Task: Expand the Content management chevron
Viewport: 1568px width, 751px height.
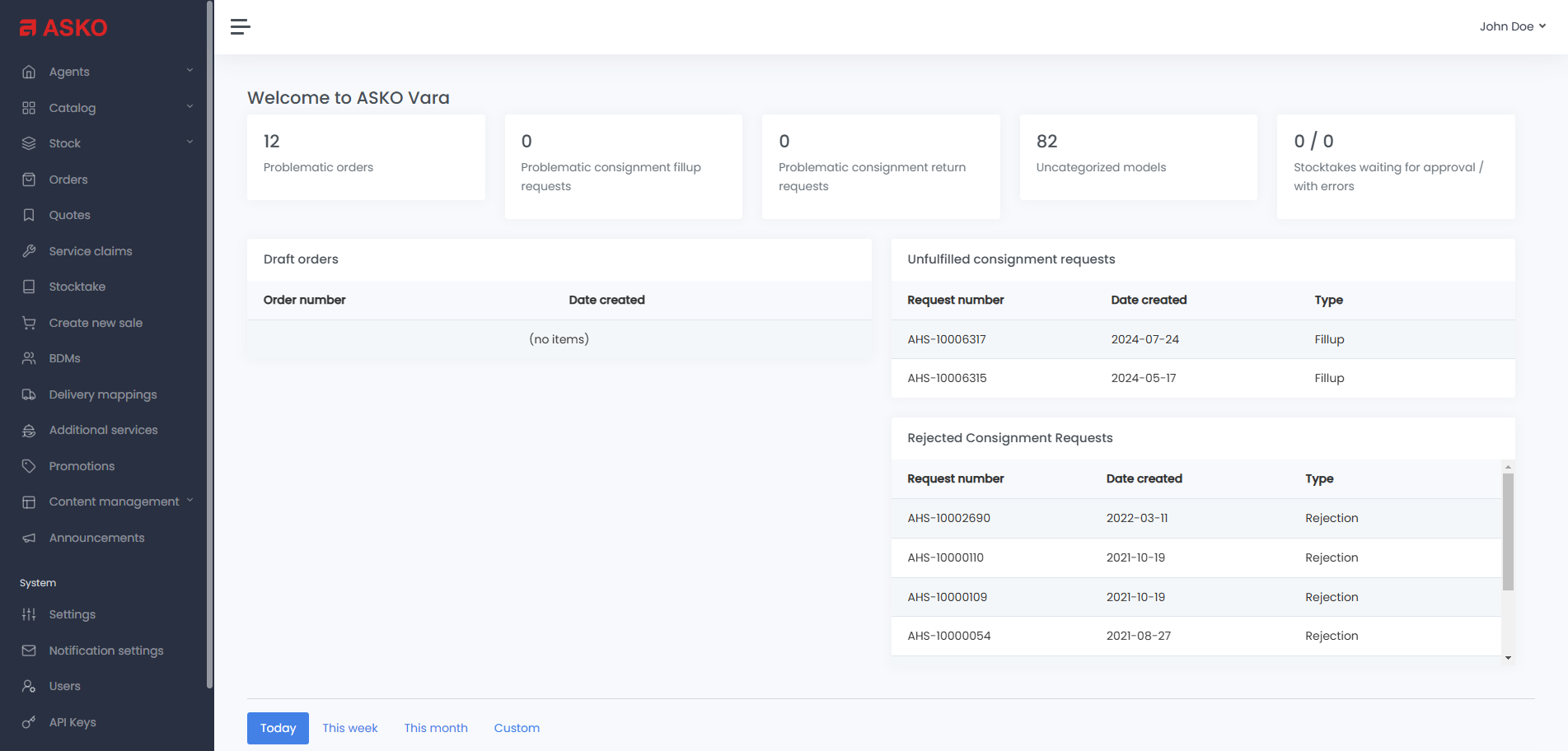Action: pyautogui.click(x=190, y=500)
